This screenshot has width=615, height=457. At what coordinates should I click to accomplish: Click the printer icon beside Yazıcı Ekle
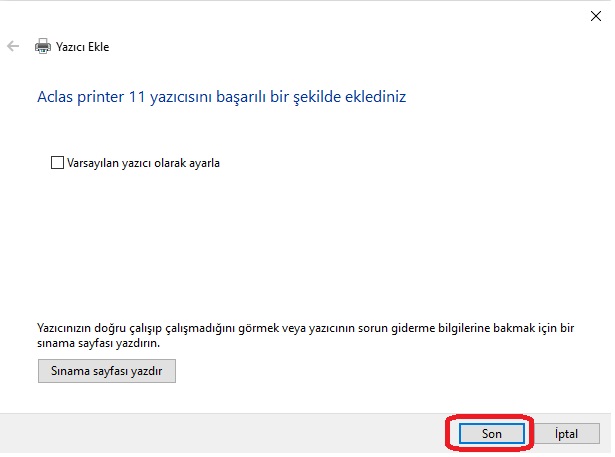(x=43, y=46)
